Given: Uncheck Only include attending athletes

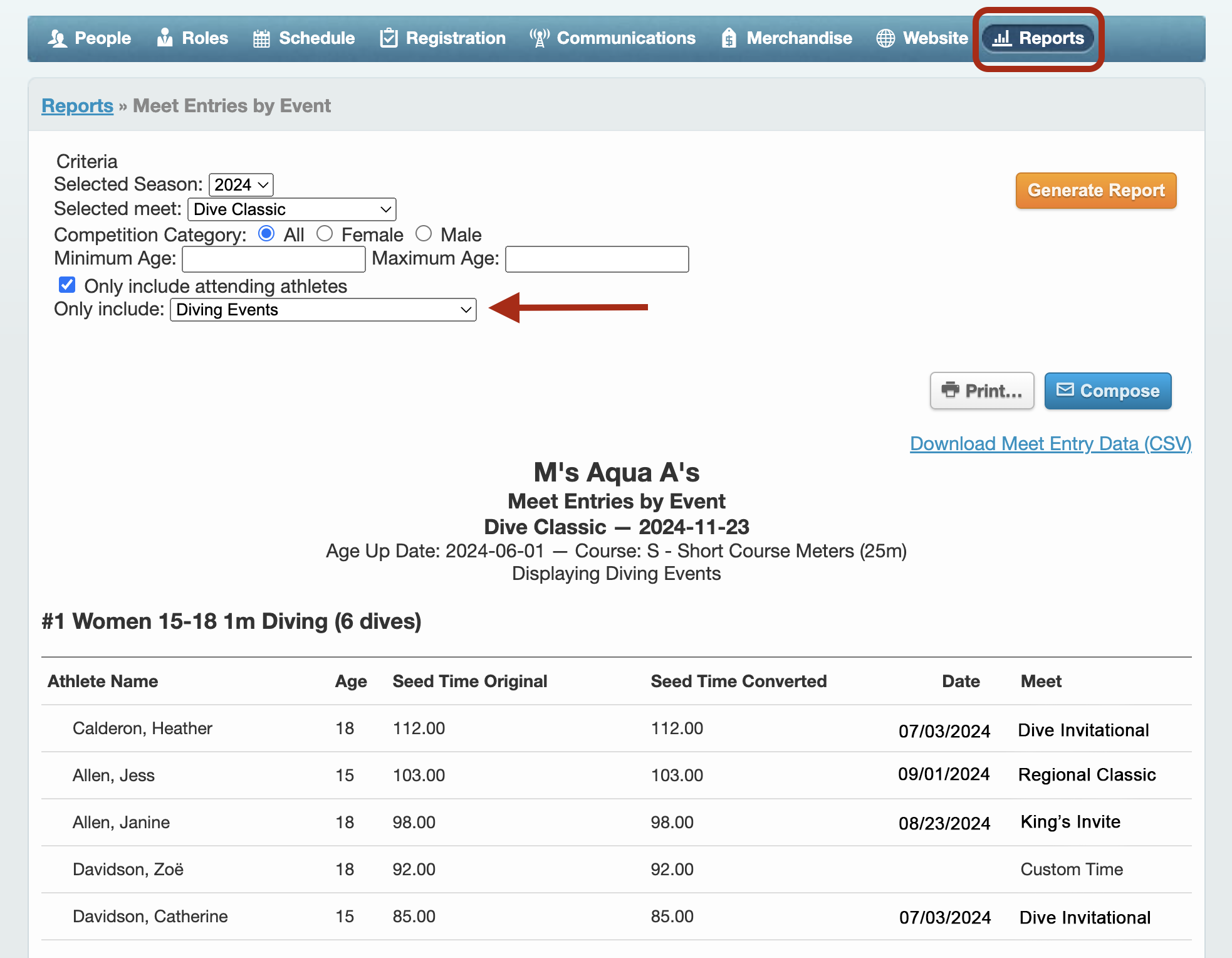Looking at the screenshot, I should [x=67, y=285].
